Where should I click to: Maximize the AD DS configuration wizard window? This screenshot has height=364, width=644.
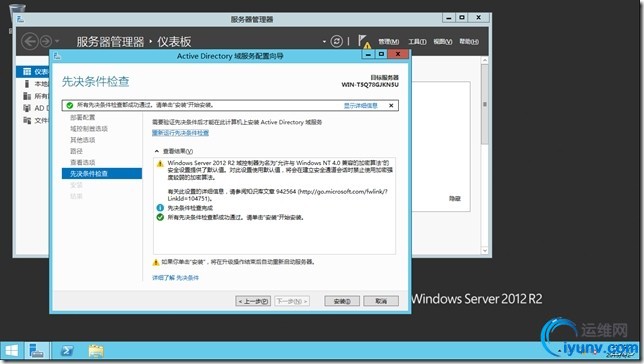point(381,54)
